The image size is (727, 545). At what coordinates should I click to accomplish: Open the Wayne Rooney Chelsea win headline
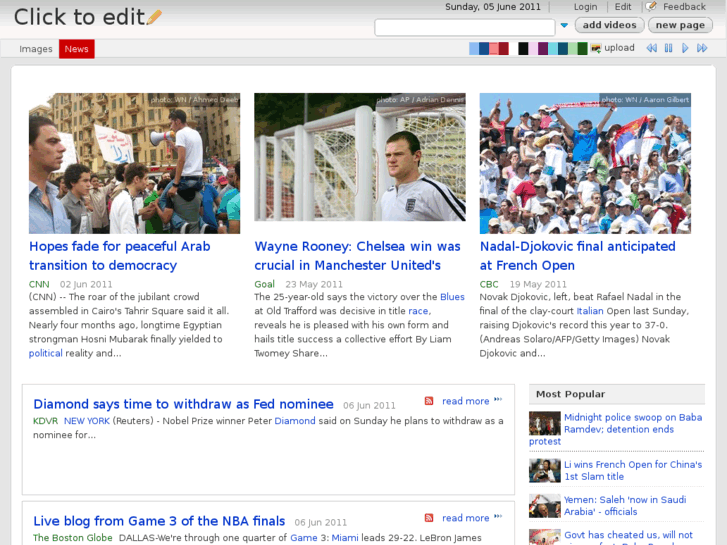[x=357, y=256]
